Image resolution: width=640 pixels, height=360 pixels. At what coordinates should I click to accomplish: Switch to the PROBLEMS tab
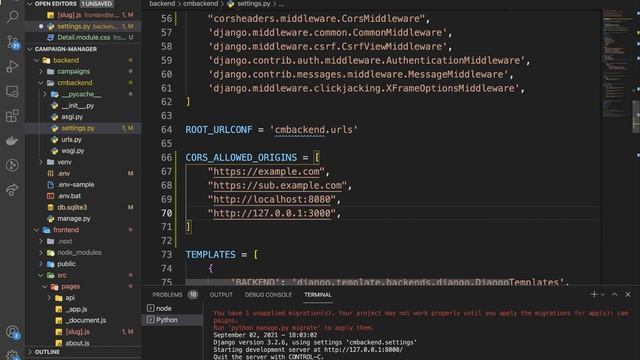coord(167,295)
